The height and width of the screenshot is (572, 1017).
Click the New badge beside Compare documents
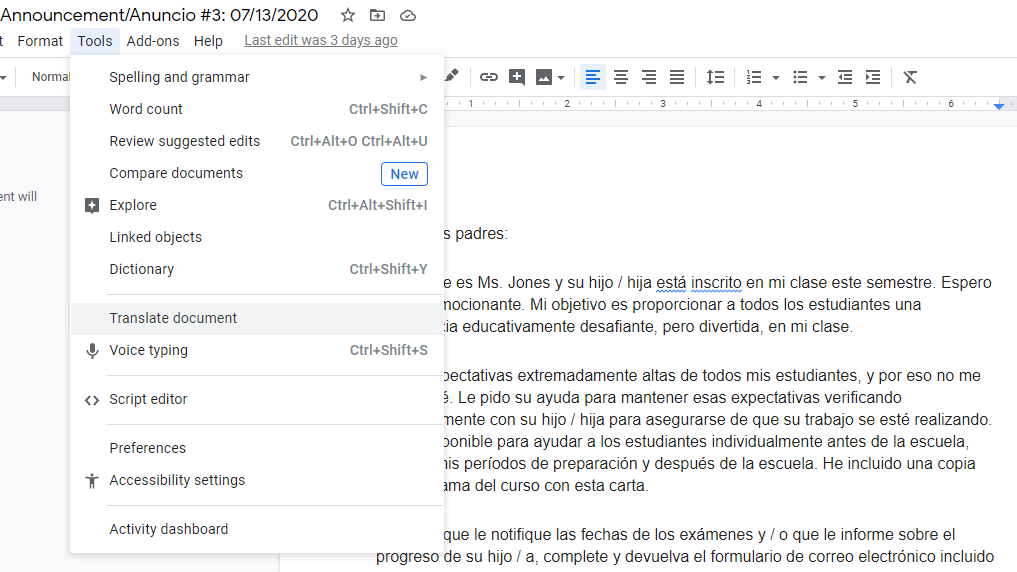[404, 174]
